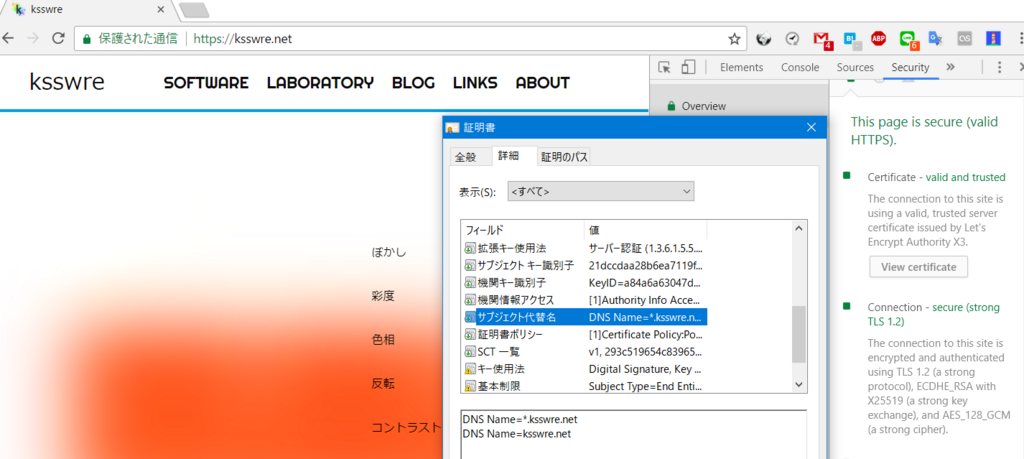Viewport: 1024px width, 459px height.
Task: Click the DNS Name=*.ksswre.net detail line
Action: [520, 419]
